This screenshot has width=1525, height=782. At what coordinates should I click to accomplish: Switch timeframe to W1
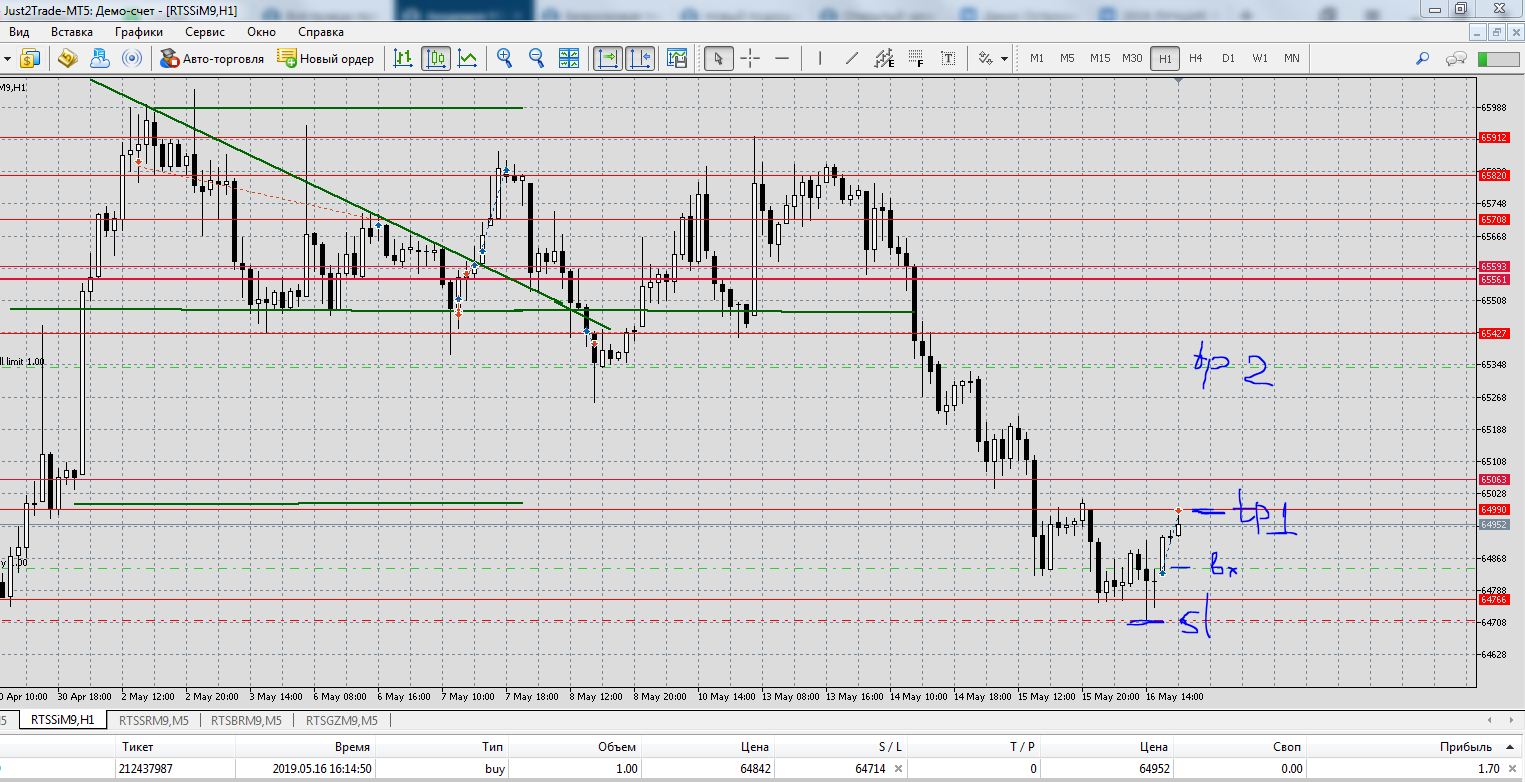coord(1260,58)
